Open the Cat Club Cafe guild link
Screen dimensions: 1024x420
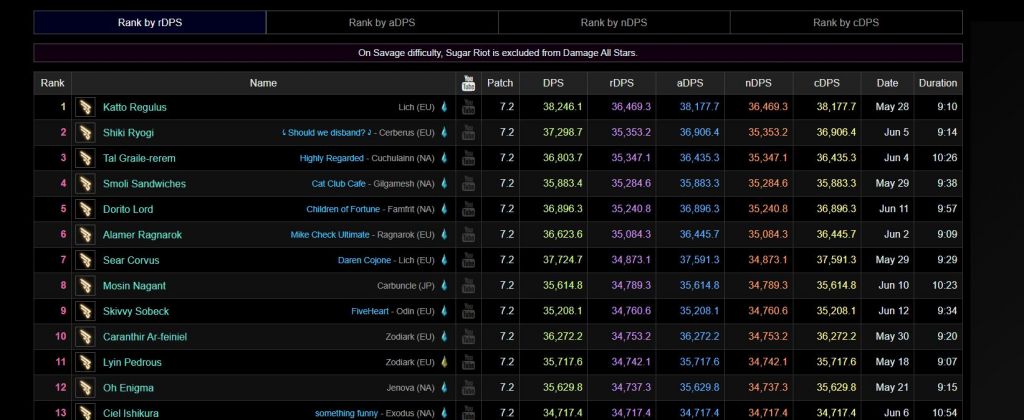pos(347,184)
